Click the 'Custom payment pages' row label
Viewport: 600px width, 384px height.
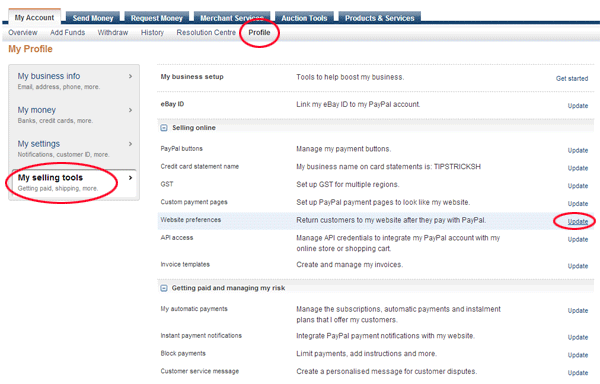tap(194, 202)
